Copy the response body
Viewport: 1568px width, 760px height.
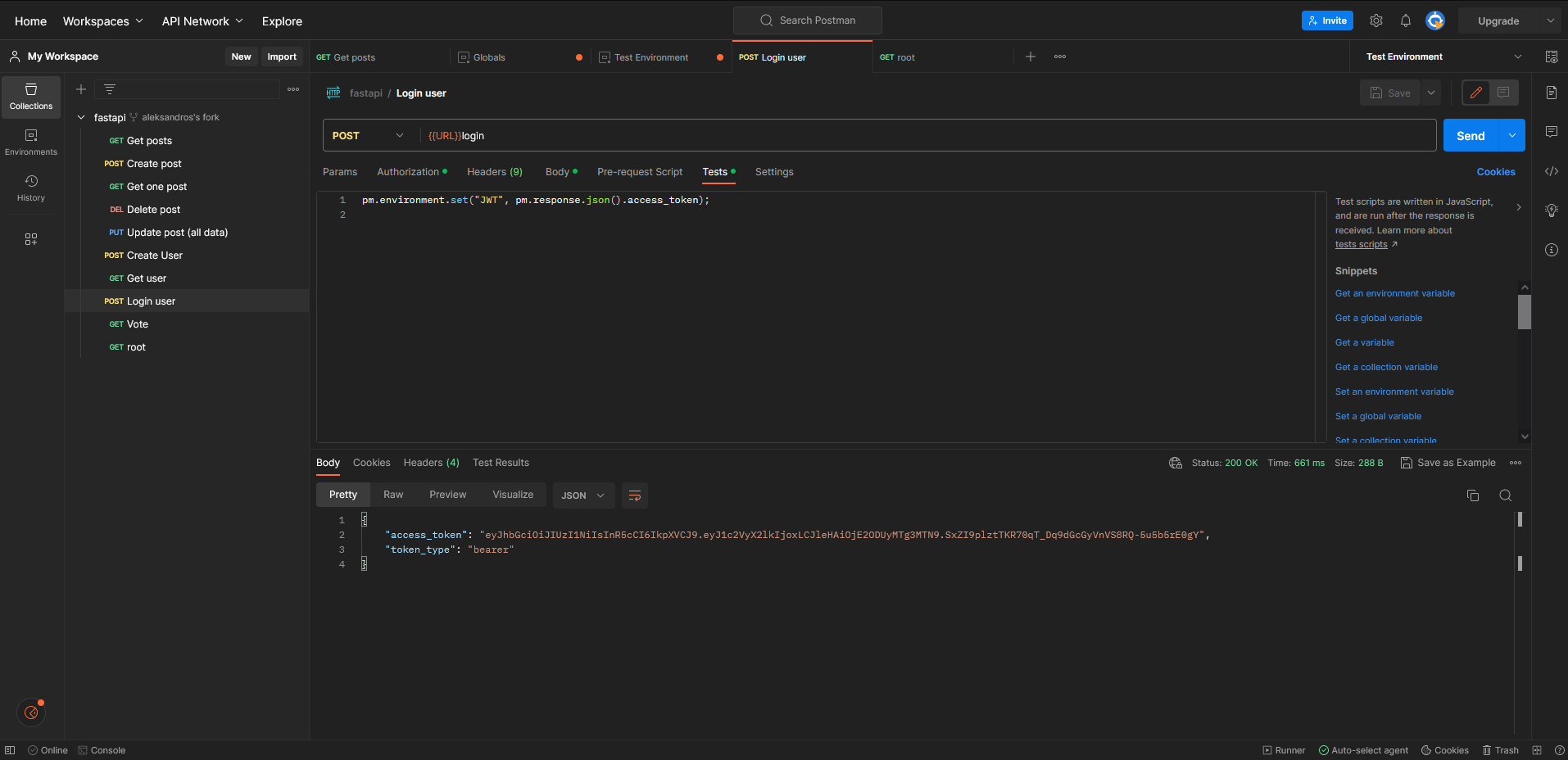point(1472,495)
